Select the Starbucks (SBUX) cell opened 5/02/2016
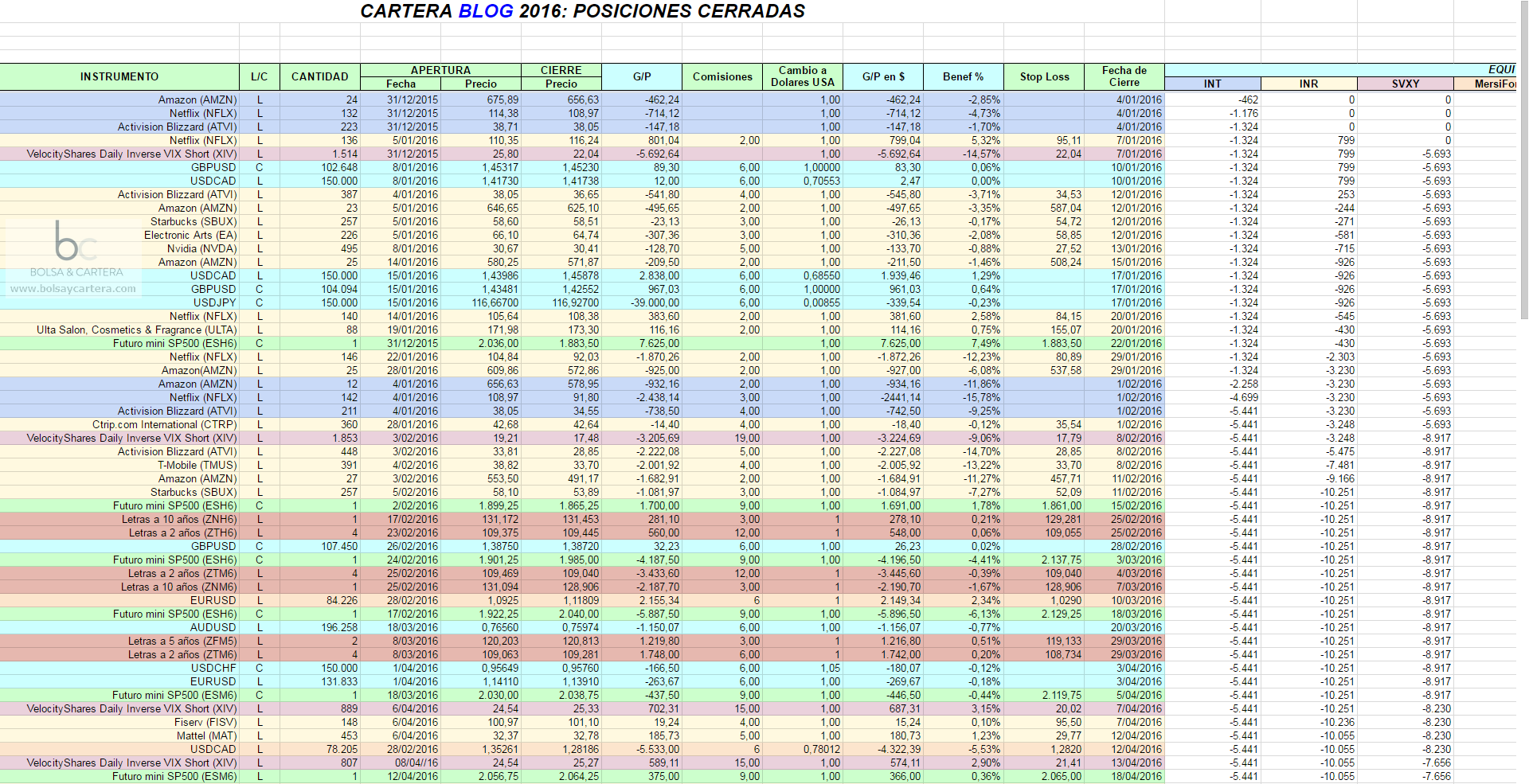 [x=119, y=492]
